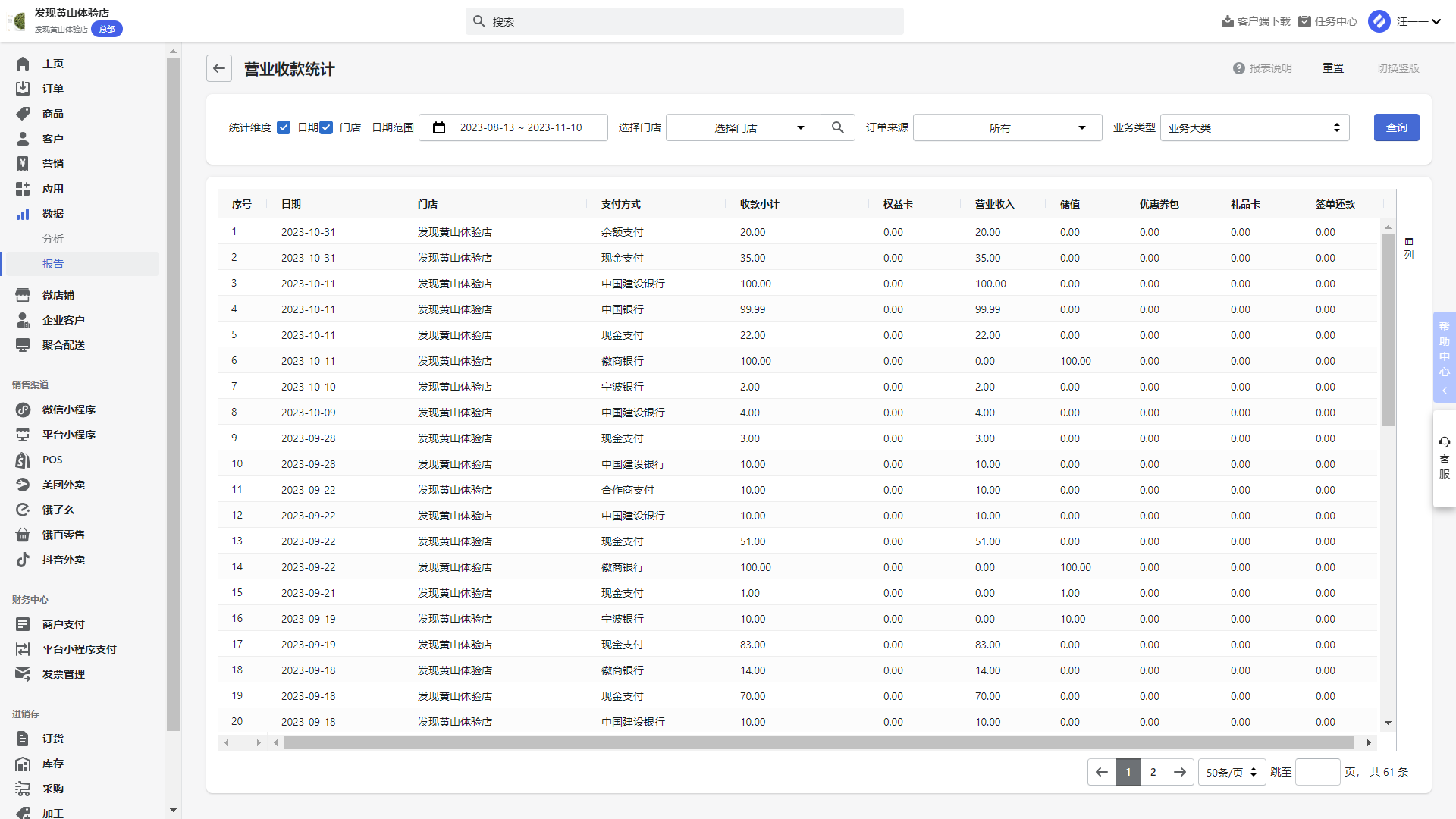1456x819 pixels.
Task: Select the 分析 submenu item
Action: (53, 239)
